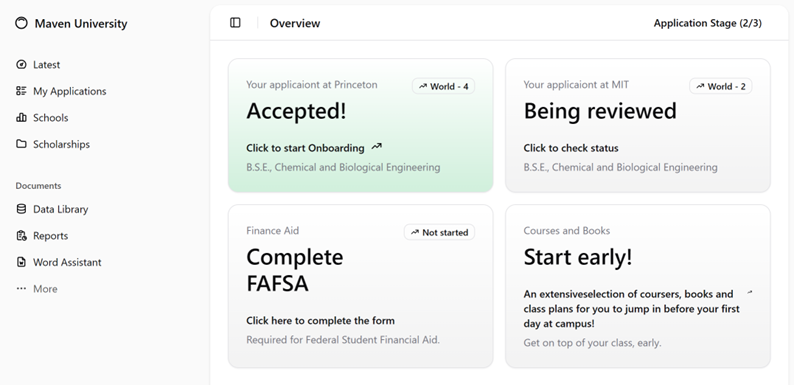
Task: Click 'Click to start Onboarding' link
Action: coord(305,148)
